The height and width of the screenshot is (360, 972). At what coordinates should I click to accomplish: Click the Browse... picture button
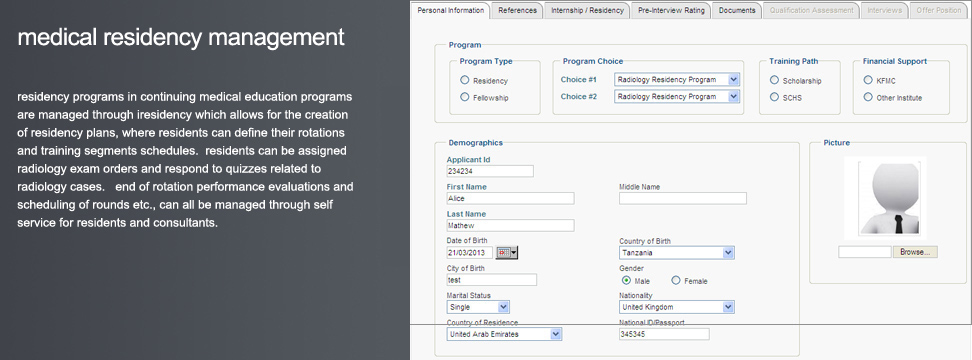[915, 252]
